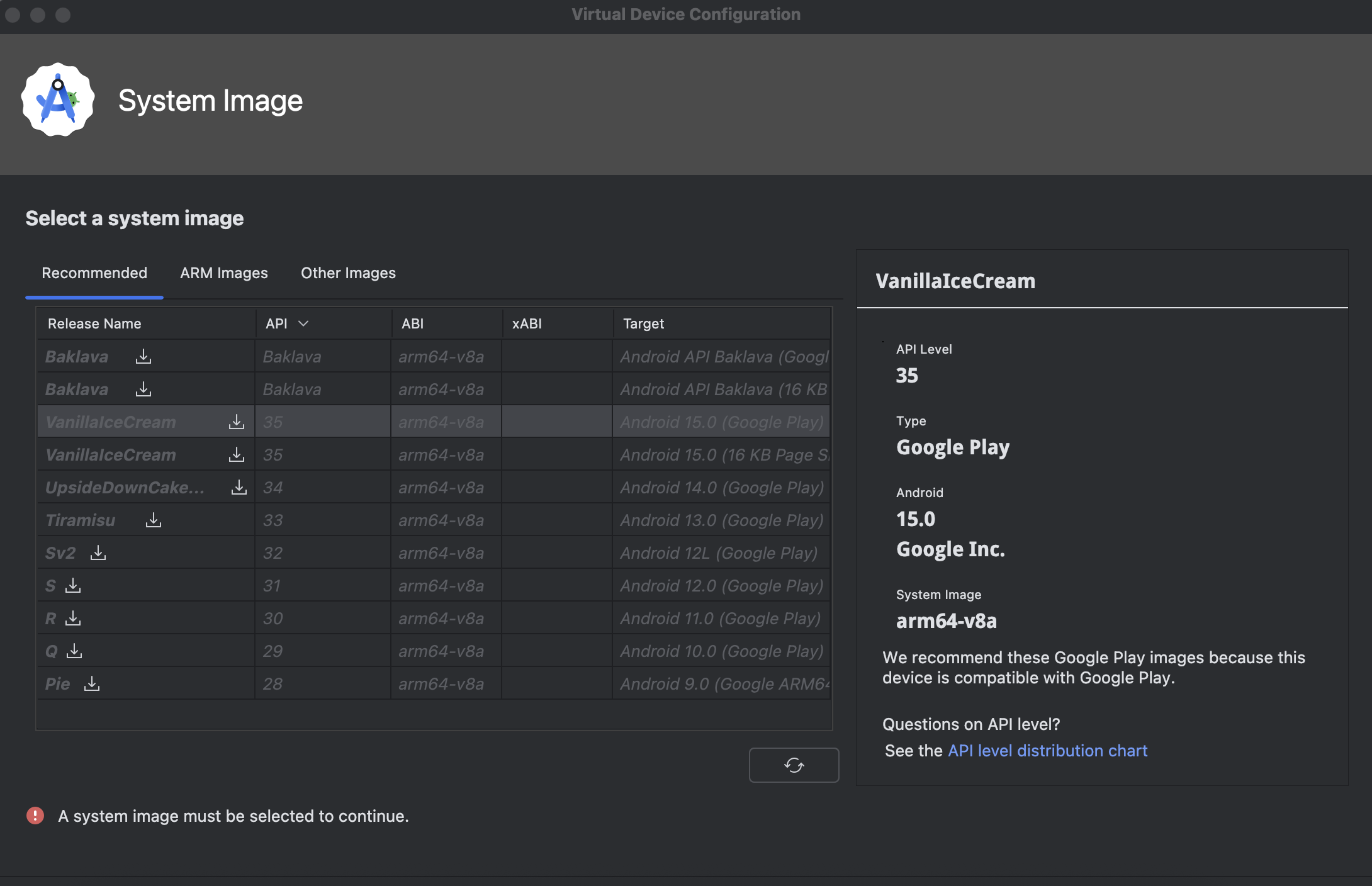Download the Sv2 system image
This screenshot has height=886, width=1372.
click(x=98, y=552)
